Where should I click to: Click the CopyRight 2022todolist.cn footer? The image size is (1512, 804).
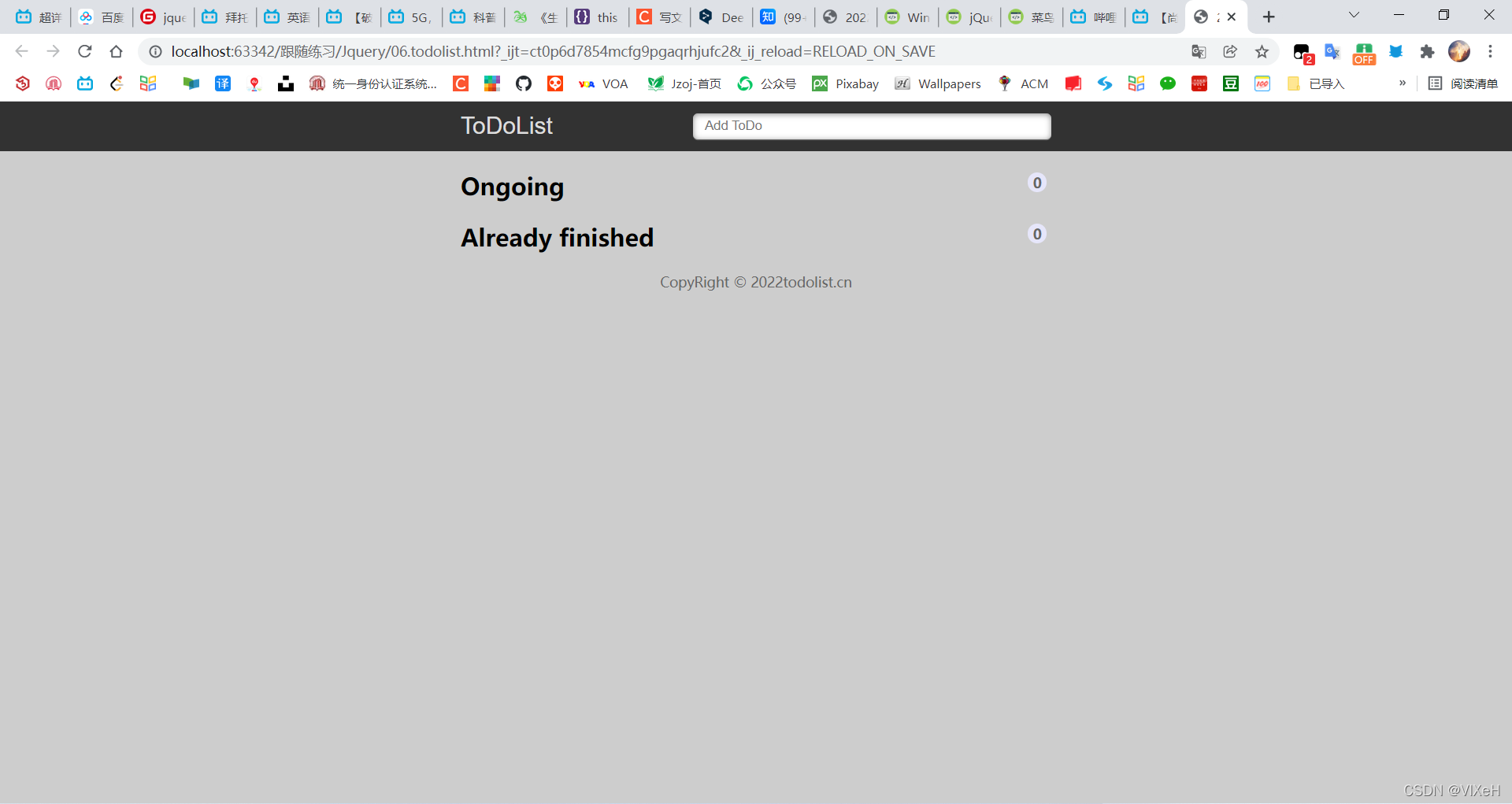(756, 282)
